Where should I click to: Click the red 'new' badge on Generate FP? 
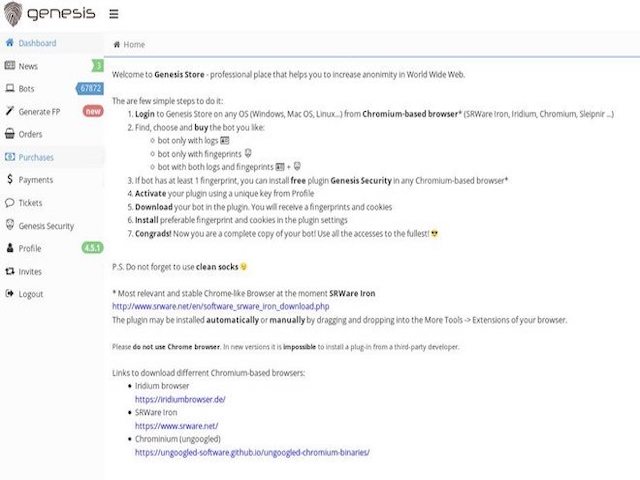point(92,112)
